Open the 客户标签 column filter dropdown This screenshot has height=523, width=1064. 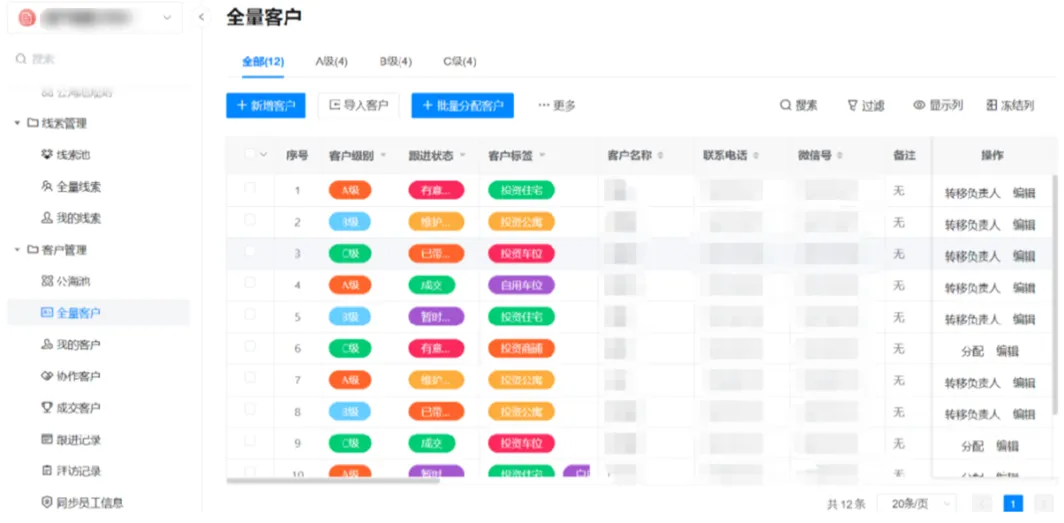click(542, 155)
